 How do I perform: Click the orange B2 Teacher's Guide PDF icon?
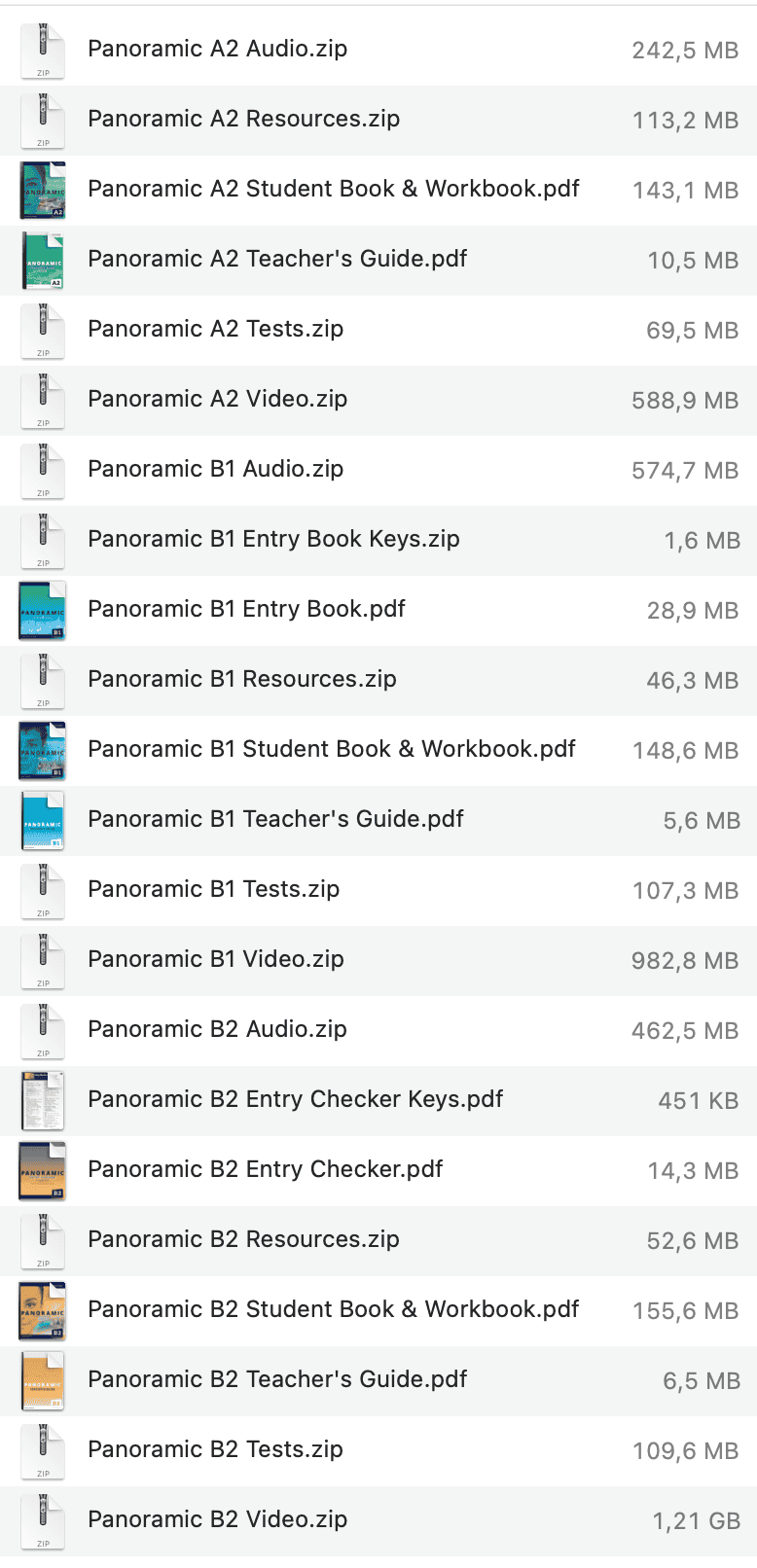43,1381
